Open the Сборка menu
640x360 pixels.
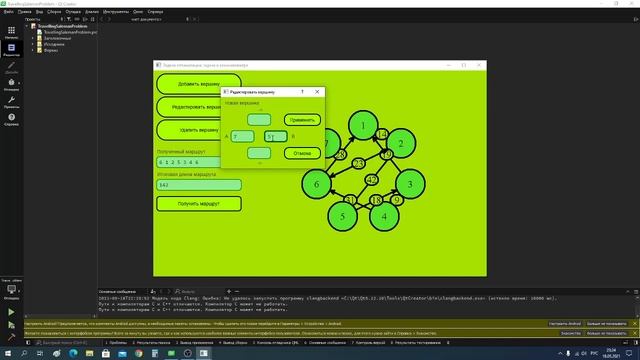pyautogui.click(x=54, y=12)
